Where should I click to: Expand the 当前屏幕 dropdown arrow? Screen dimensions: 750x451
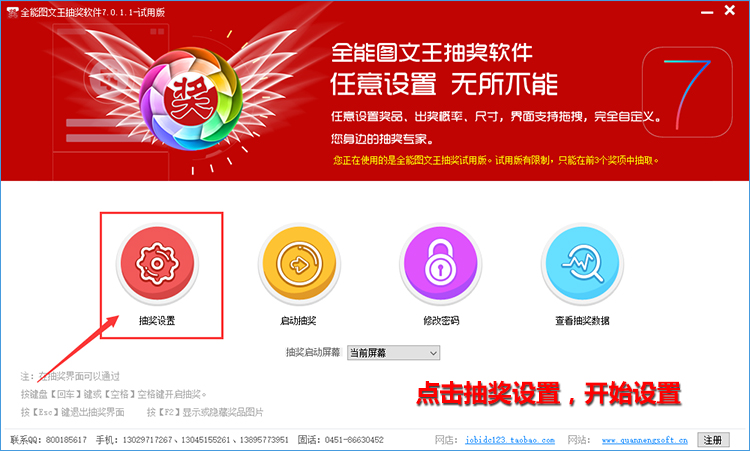433,353
